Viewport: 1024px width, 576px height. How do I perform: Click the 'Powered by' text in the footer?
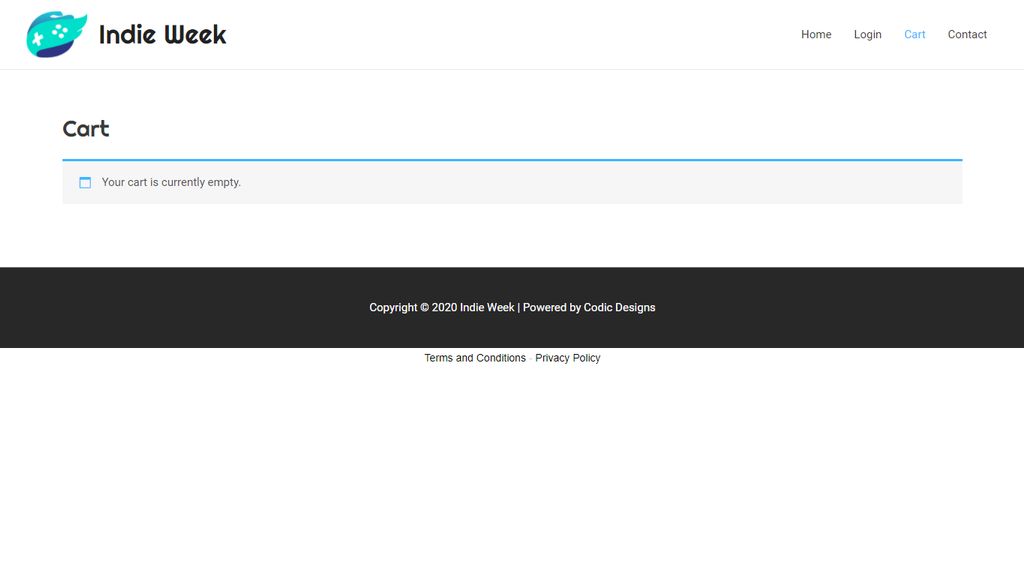pyautogui.click(x=551, y=308)
